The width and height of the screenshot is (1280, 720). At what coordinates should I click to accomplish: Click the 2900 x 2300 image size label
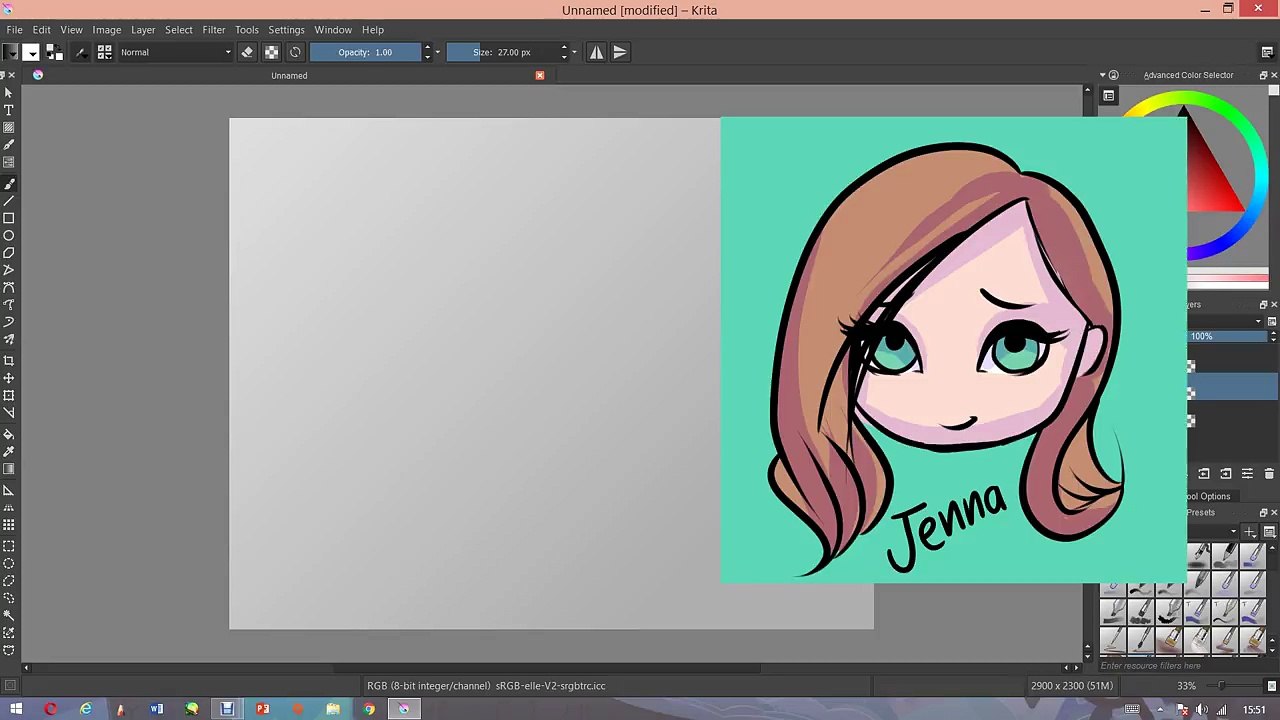tap(1072, 686)
